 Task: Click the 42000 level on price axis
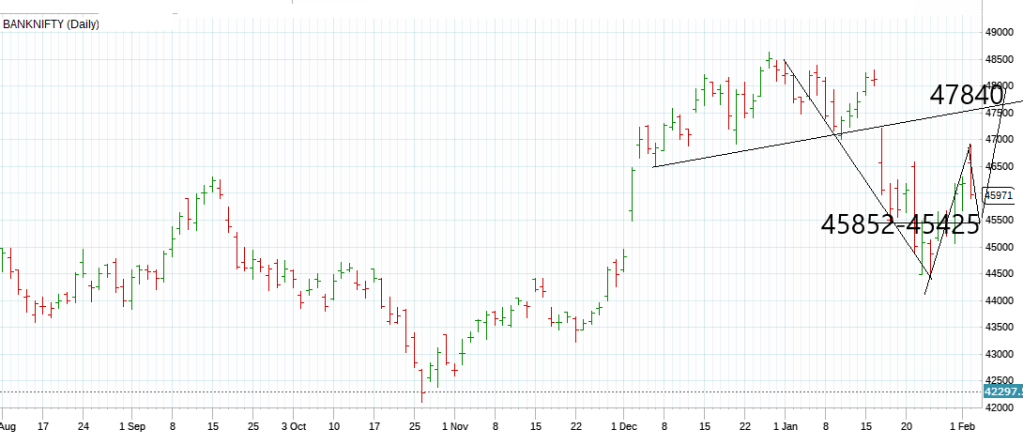1001,408
